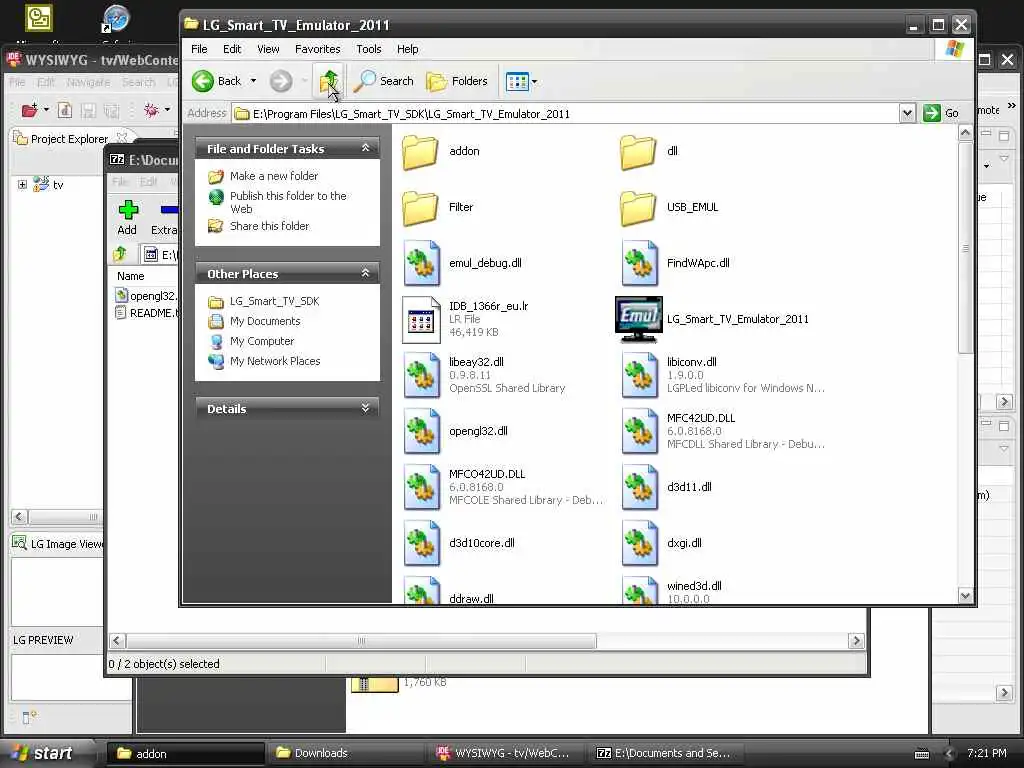This screenshot has width=1024, height=768.
Task: Open the address bar dropdown arrow
Action: click(x=907, y=114)
